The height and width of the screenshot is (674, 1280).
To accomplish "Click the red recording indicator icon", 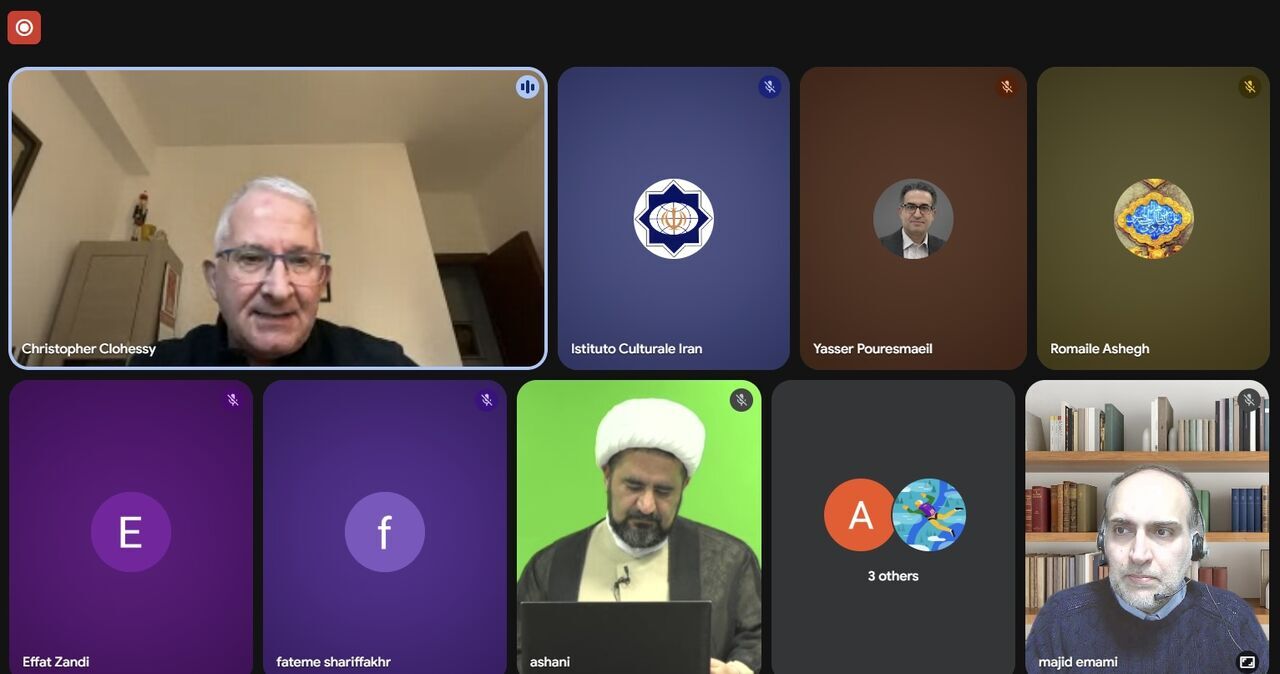I will coord(24,27).
